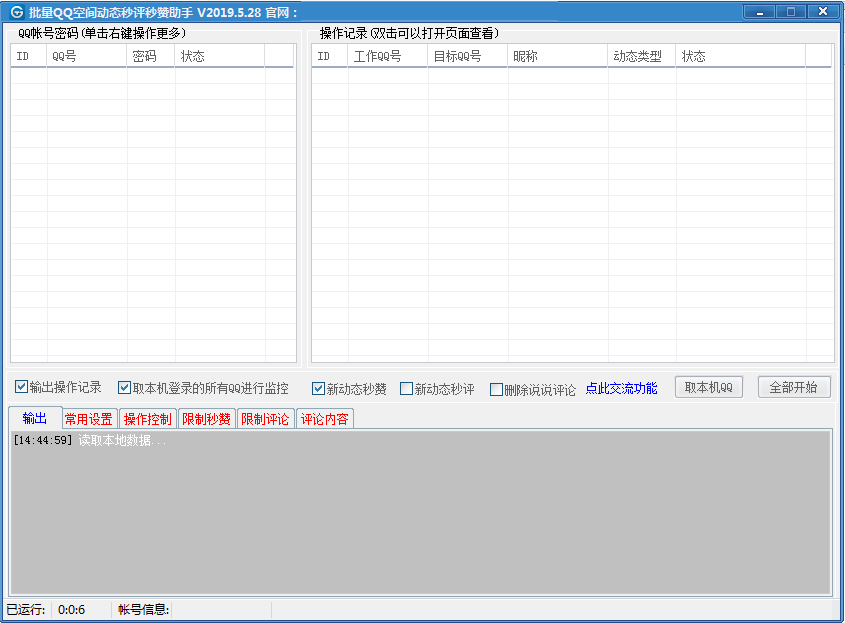This screenshot has width=845, height=623.
Task: Sort by 动态类型 column header
Action: point(642,56)
